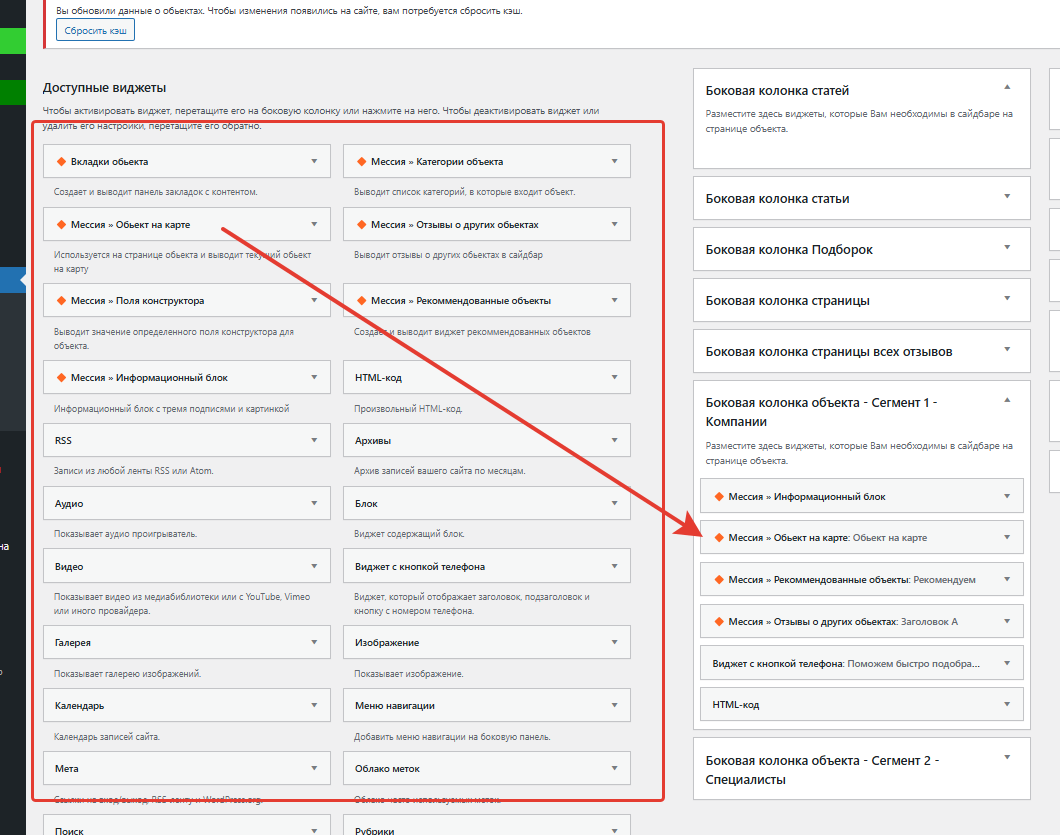Click diamond icon of available Отзывы о других объектах widget
Viewport: 1060px width, 835px height.
[x=361, y=224]
